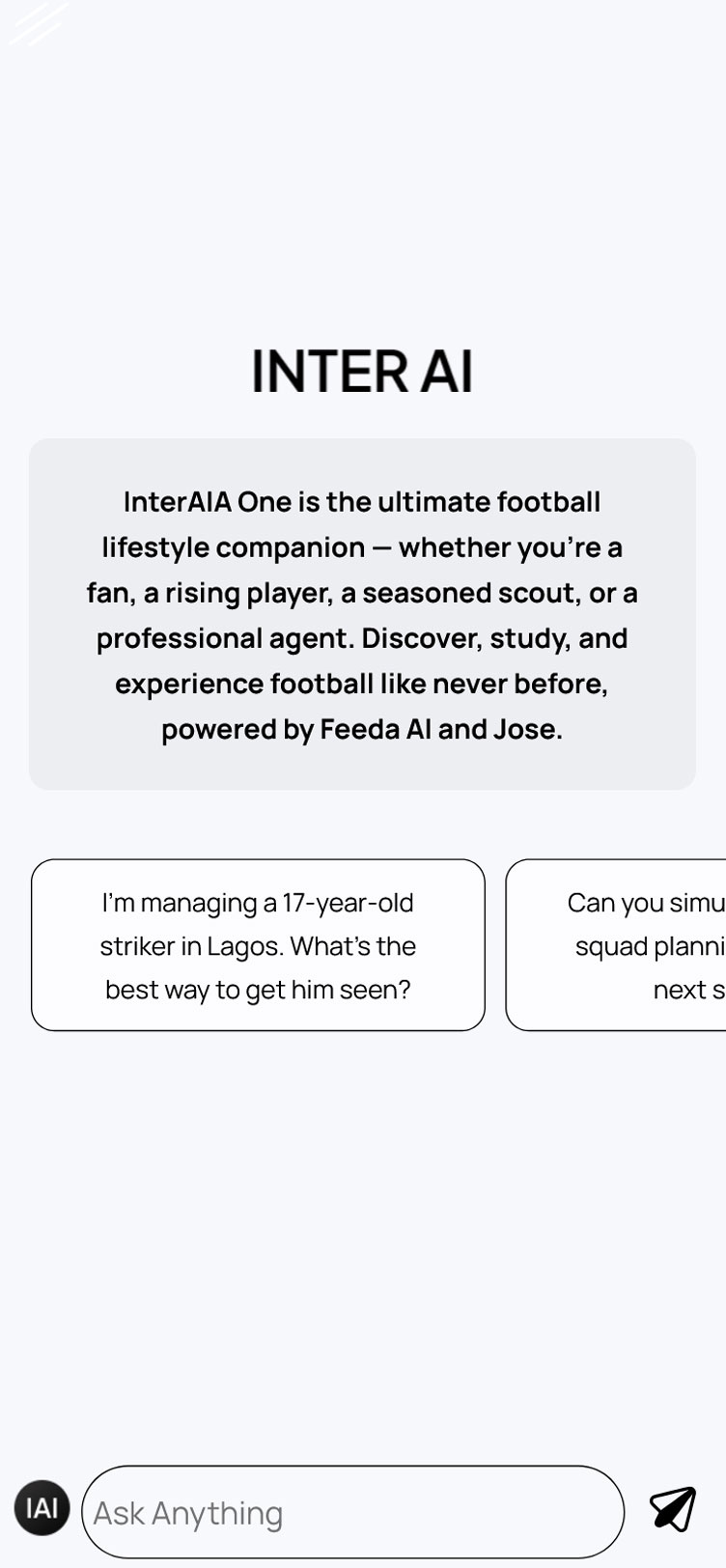Click 'best way to get him seen?' text
This screenshot has width=726, height=1568.
258,990
